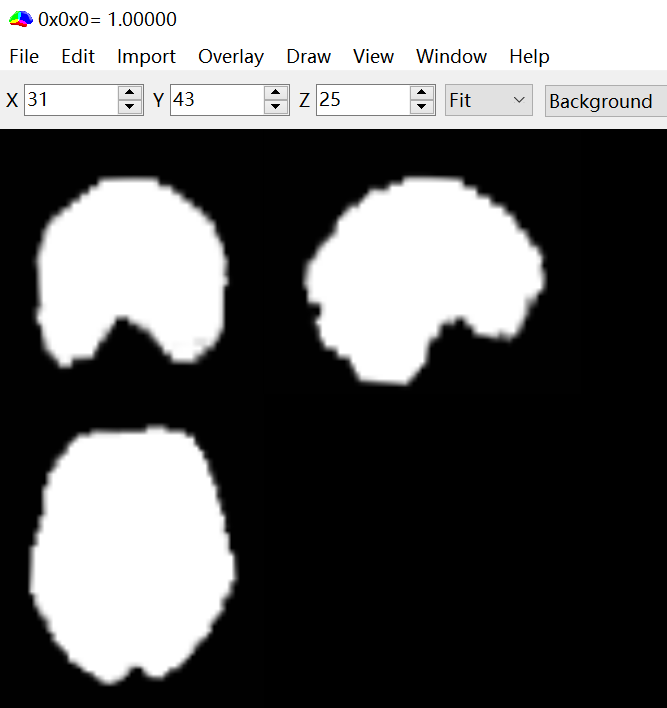The height and width of the screenshot is (708, 667).
Task: Decrease the Y coordinate with down arrow
Action: coord(276,107)
